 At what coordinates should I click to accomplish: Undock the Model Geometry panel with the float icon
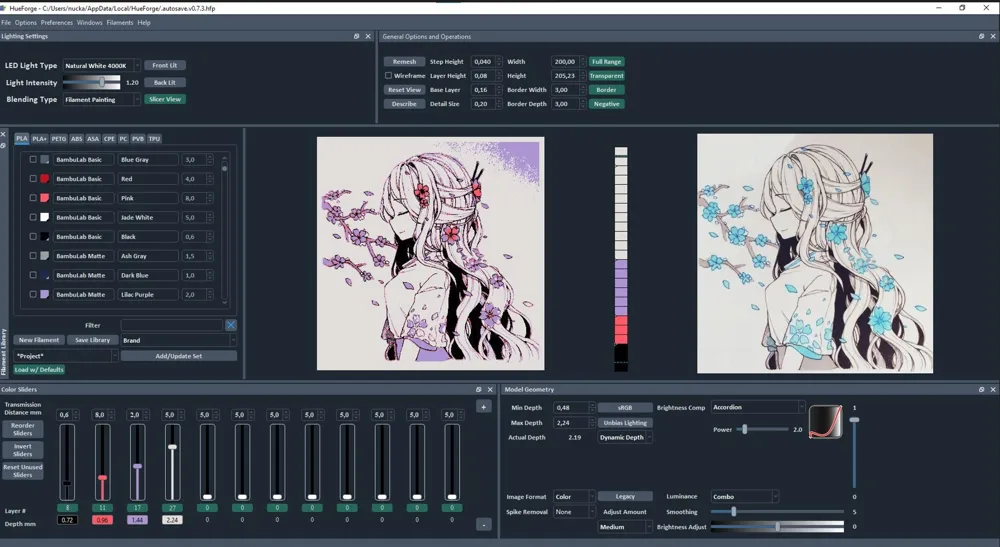(x=982, y=390)
